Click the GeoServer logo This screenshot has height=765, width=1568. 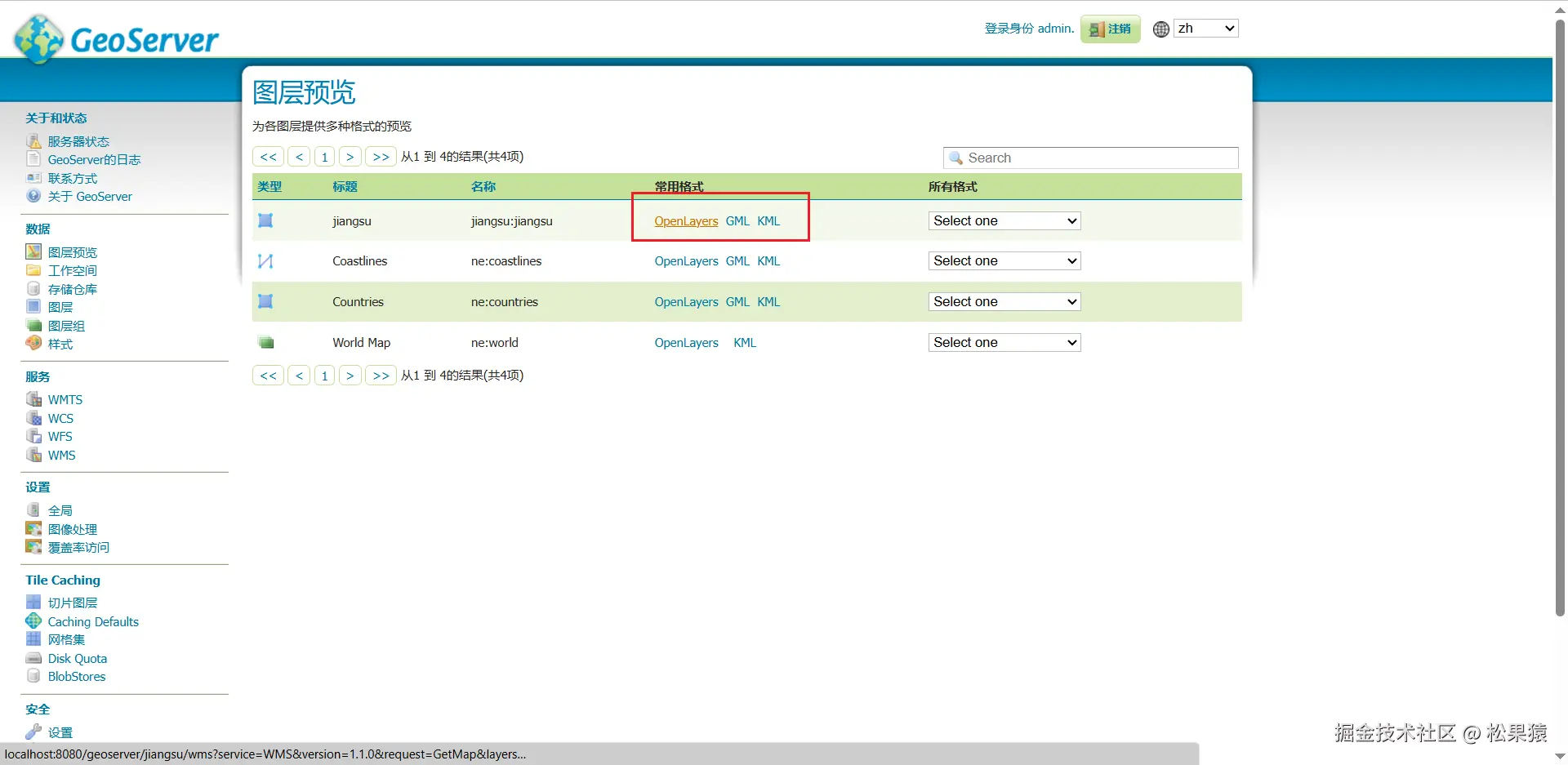tap(117, 38)
